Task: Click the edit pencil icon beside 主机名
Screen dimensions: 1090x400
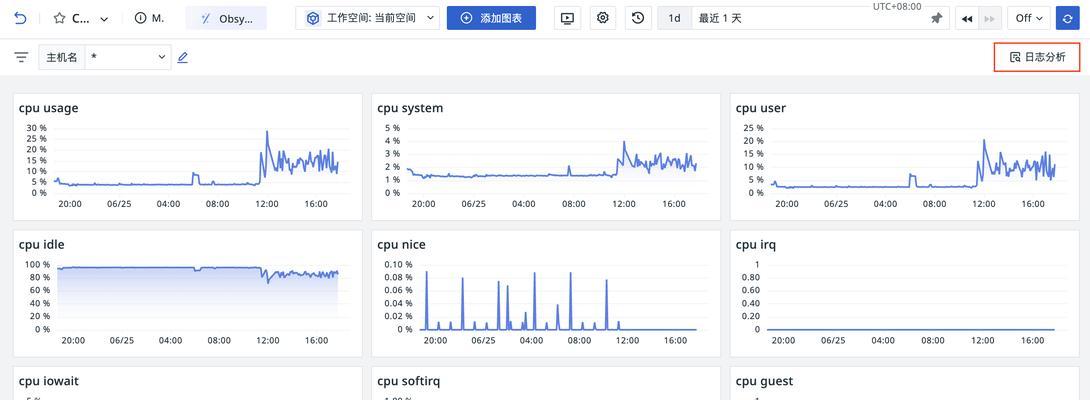Action: pos(183,57)
